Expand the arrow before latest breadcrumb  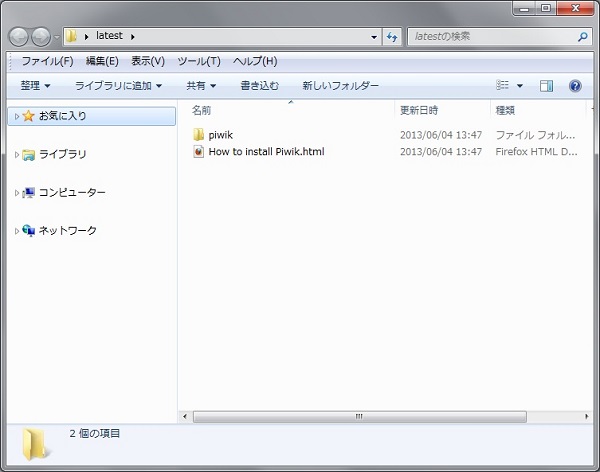coord(86,37)
